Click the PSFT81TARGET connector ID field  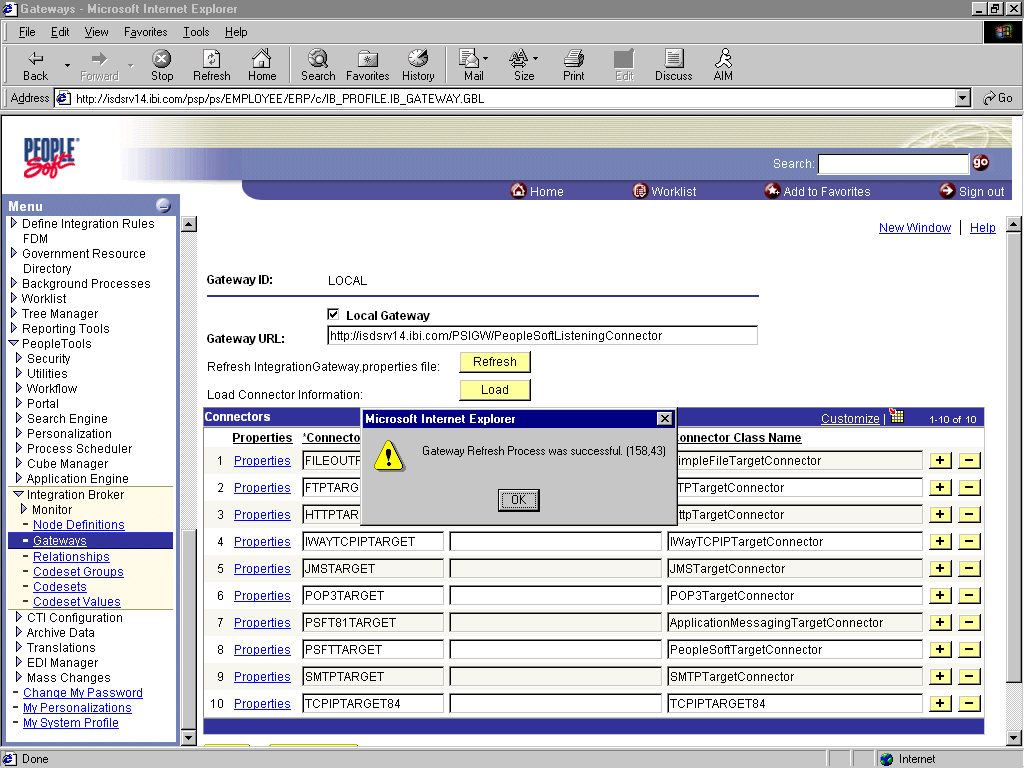[x=373, y=622]
